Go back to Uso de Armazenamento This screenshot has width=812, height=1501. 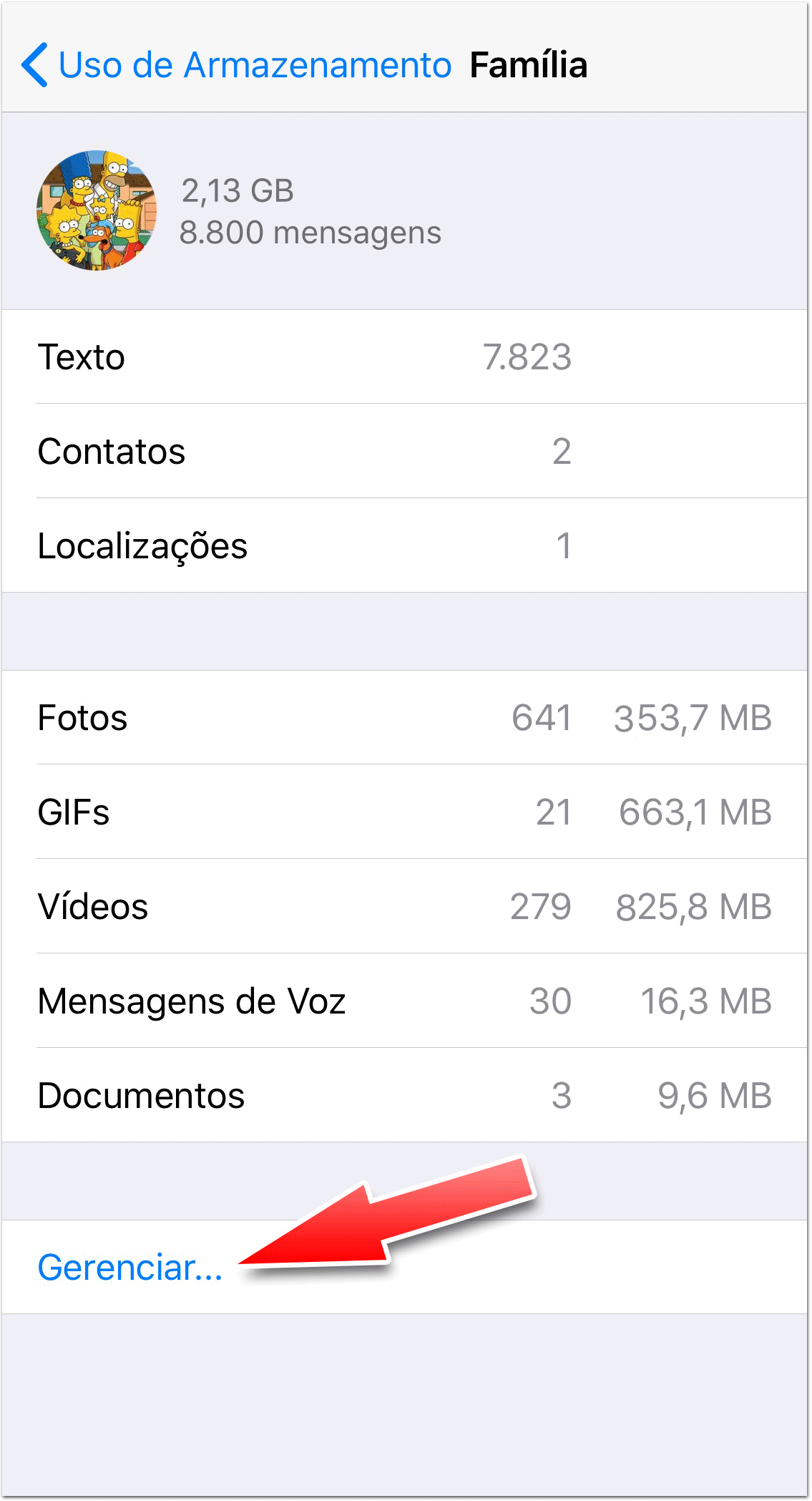254,65
